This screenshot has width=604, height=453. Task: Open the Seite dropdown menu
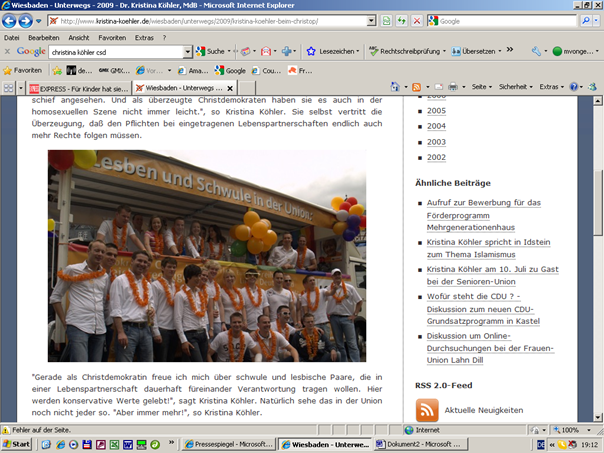(482, 87)
